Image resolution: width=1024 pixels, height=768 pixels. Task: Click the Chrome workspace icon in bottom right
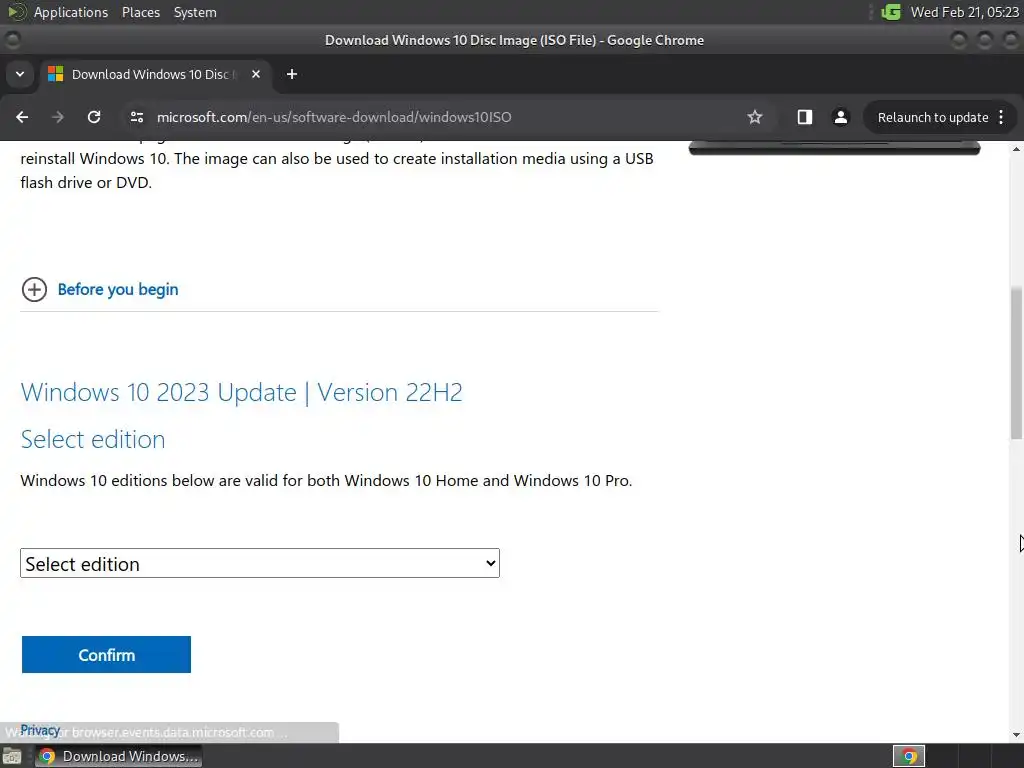pos(908,756)
